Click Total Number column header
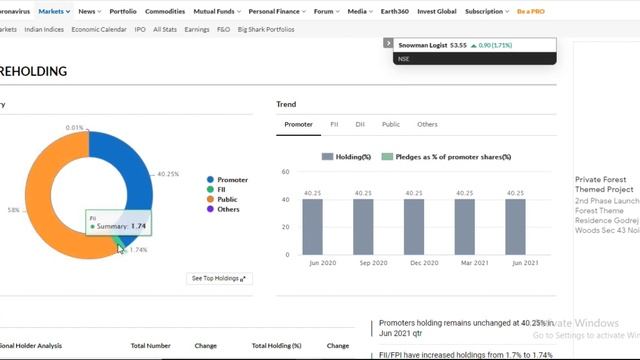The width and height of the screenshot is (640, 360). pos(151,346)
